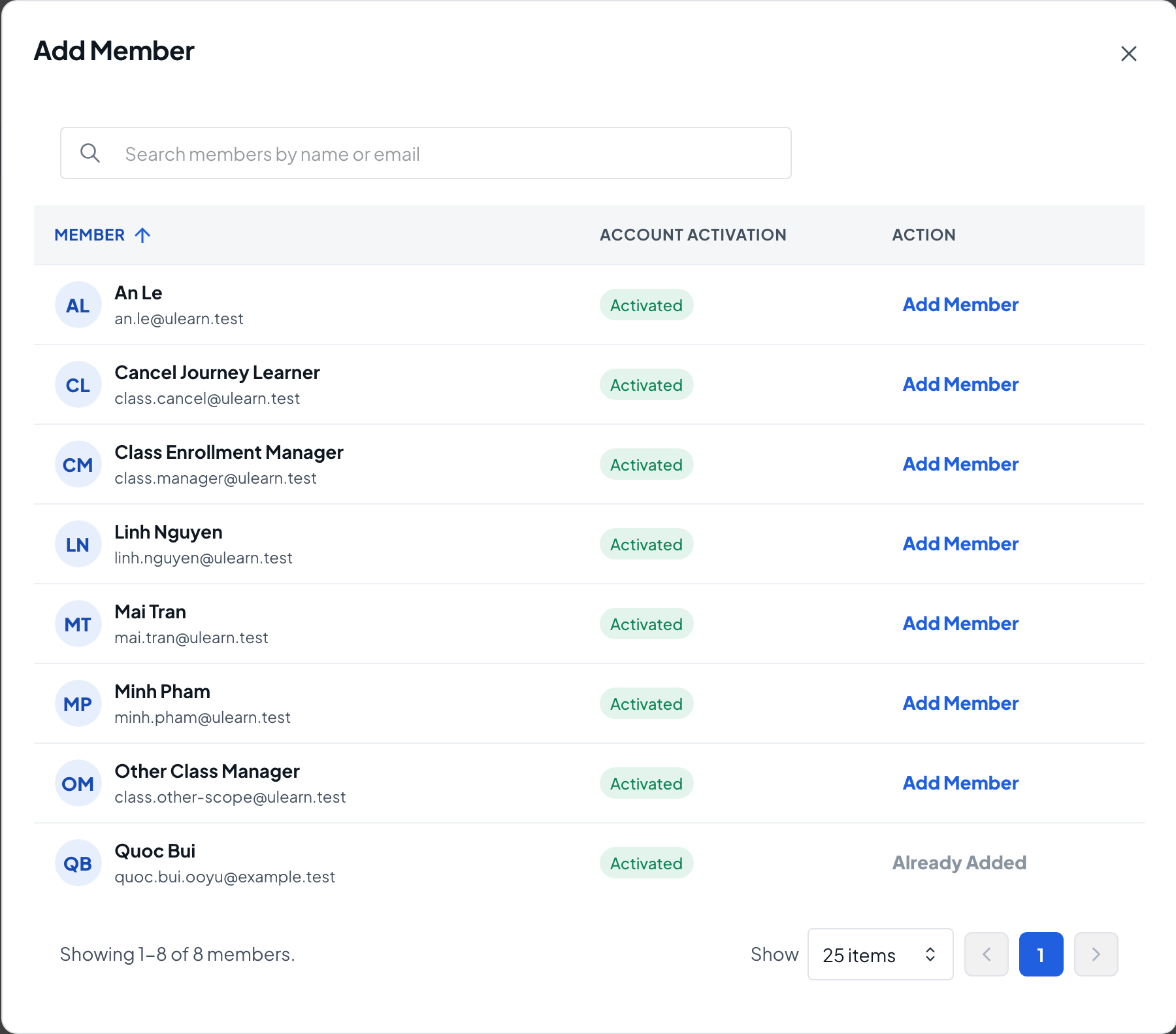Add Mai Tran as a member

click(960, 624)
